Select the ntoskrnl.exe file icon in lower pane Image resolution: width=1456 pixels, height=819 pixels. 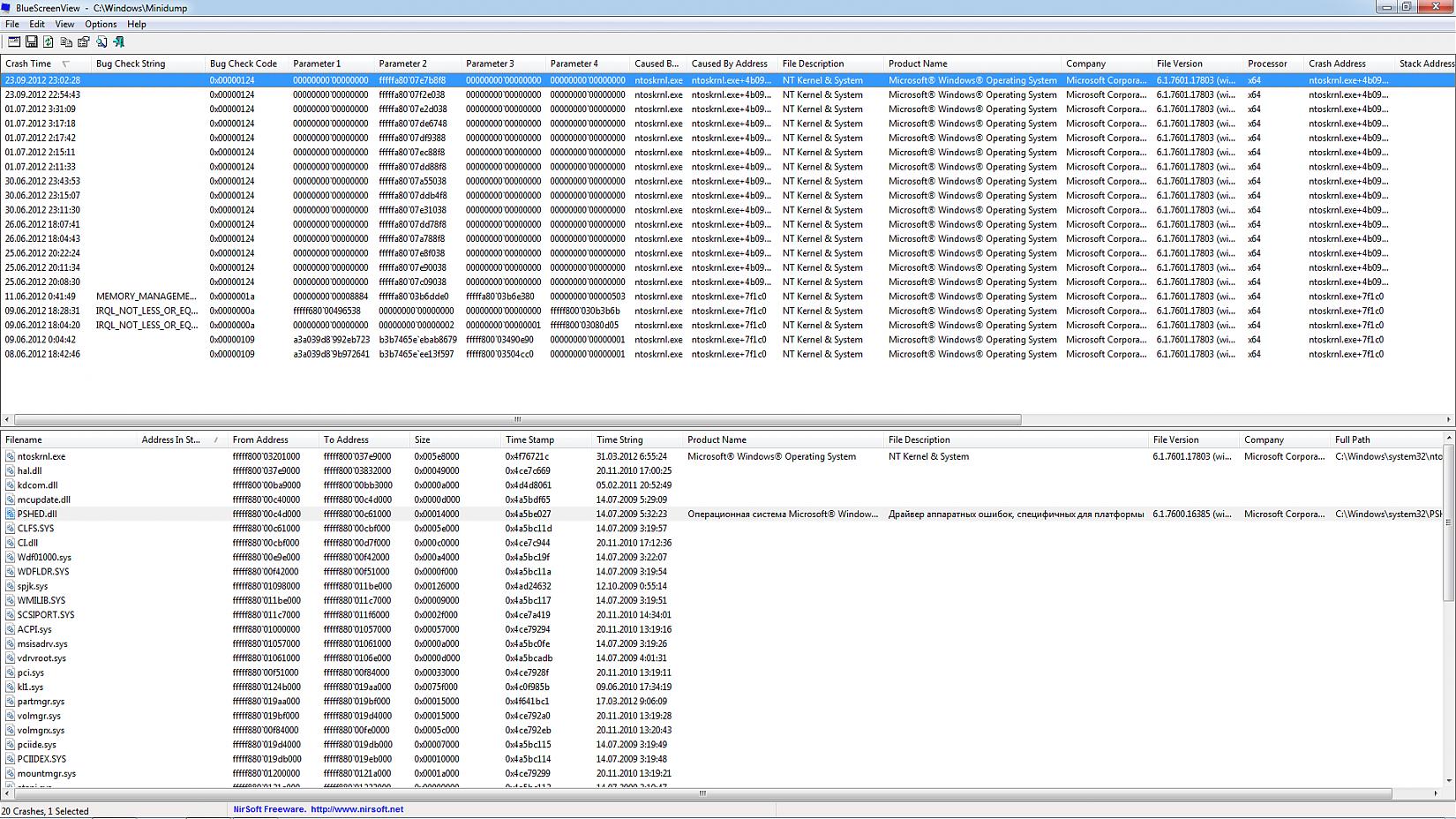tap(11, 456)
